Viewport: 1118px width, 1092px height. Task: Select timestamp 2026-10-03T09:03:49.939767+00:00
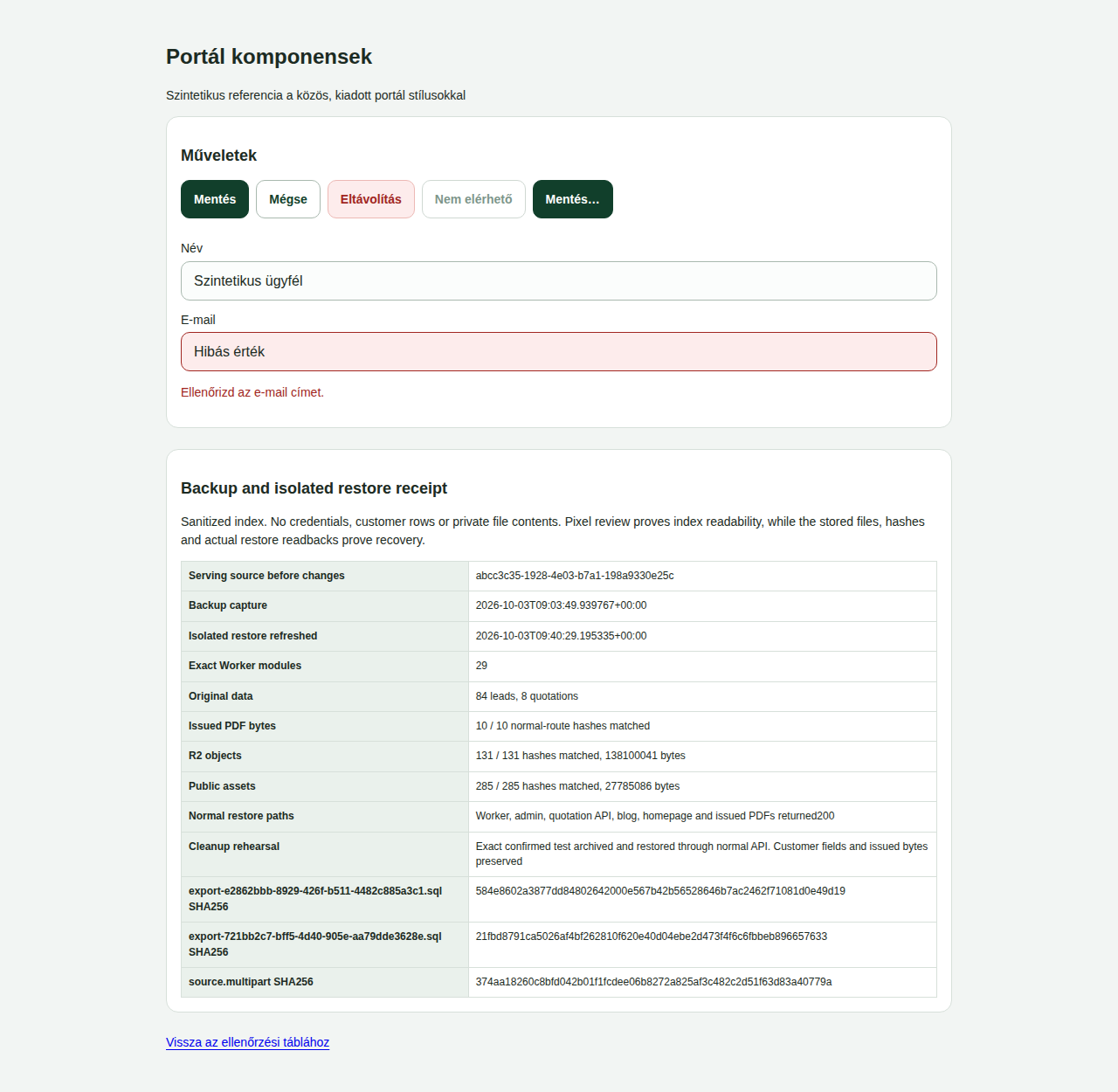tap(562, 605)
